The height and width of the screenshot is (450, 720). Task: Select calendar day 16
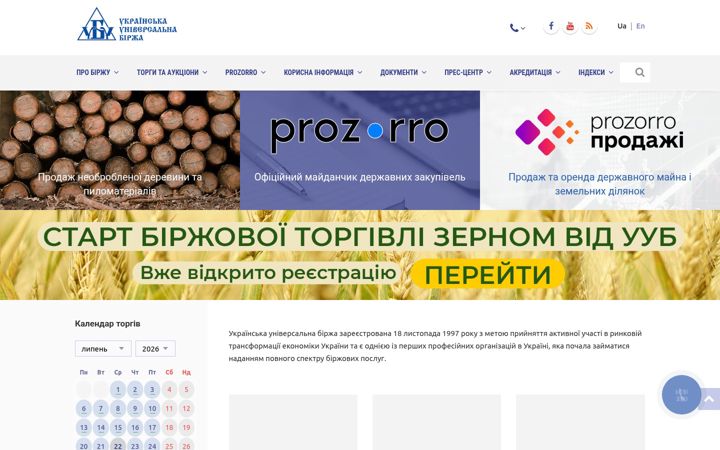(x=135, y=428)
